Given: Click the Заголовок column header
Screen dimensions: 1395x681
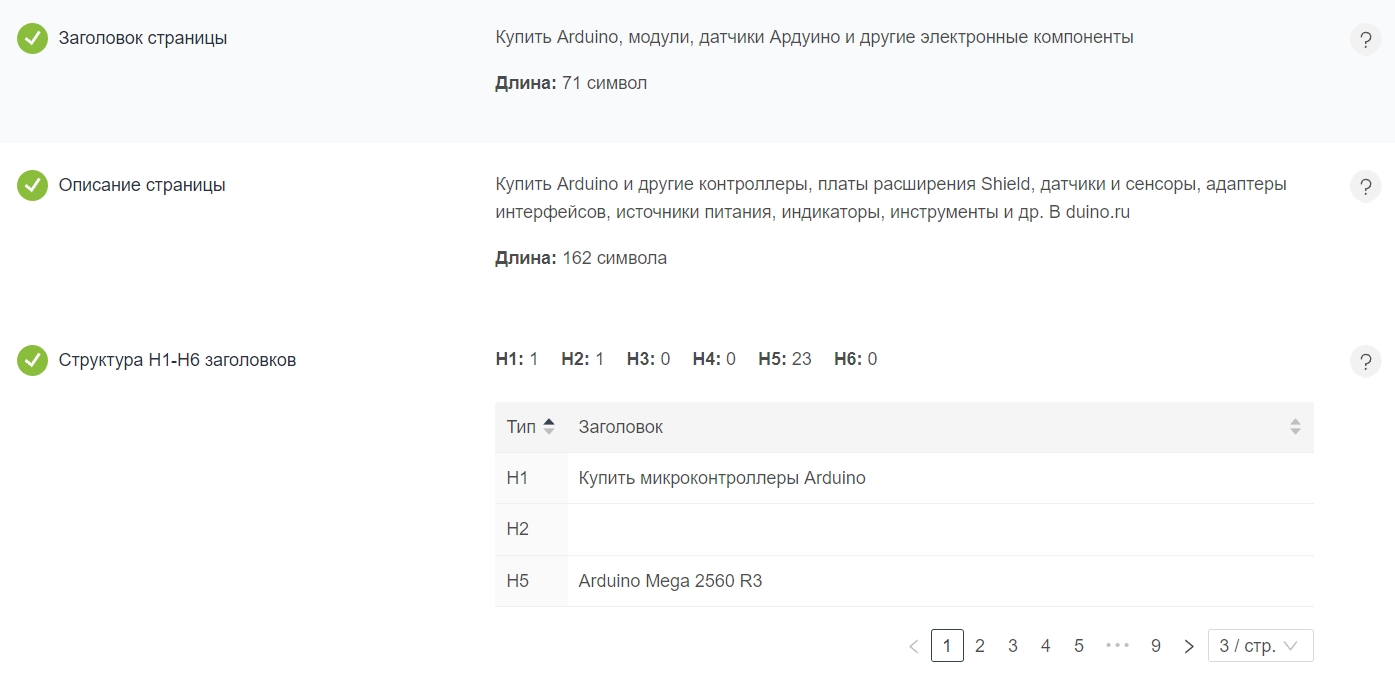Looking at the screenshot, I should (x=940, y=427).
